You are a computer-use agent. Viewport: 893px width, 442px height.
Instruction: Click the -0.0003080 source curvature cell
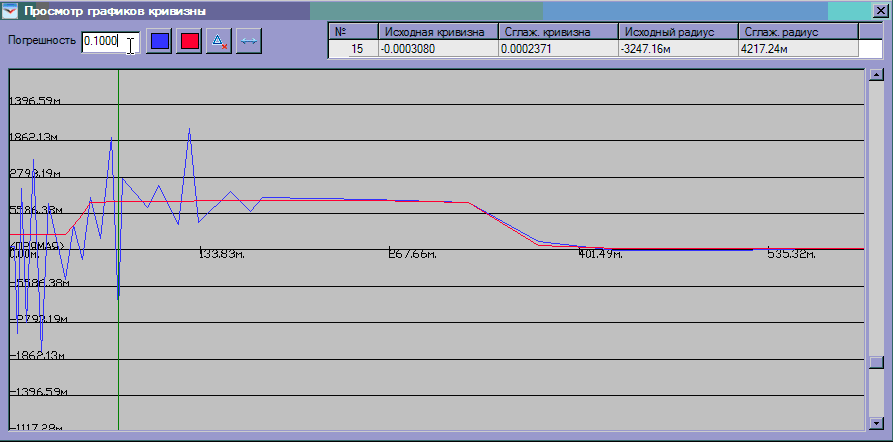click(438, 48)
